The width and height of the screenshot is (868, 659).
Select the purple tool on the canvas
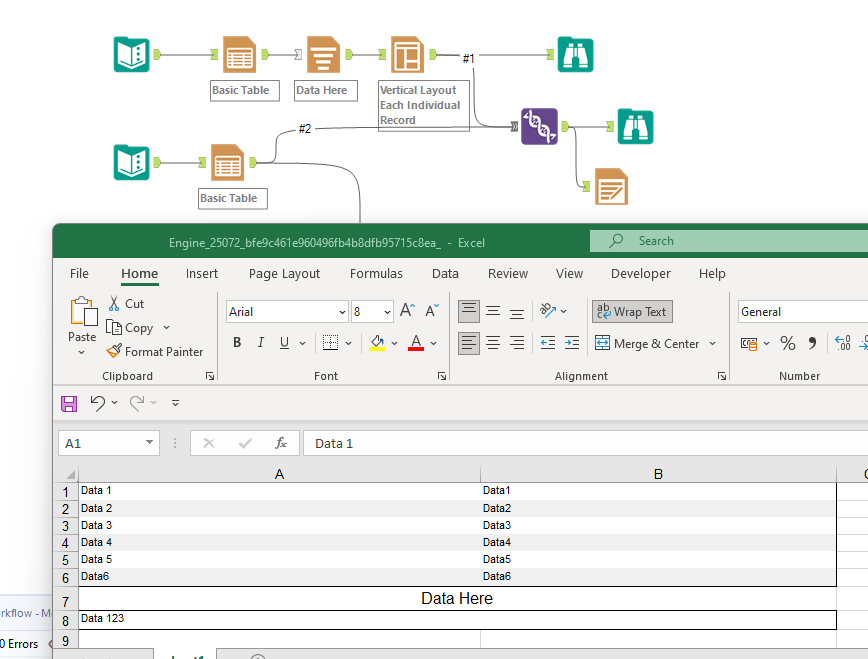[x=539, y=128]
